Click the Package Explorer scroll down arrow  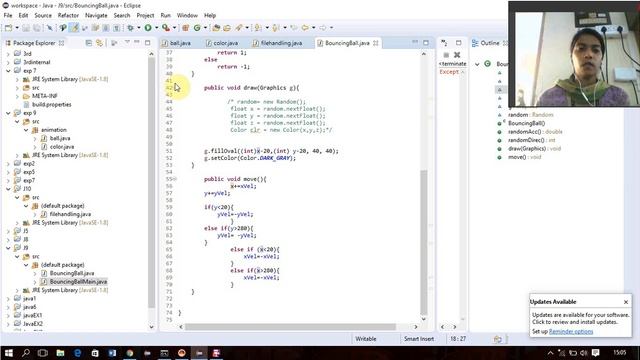pos(151,327)
